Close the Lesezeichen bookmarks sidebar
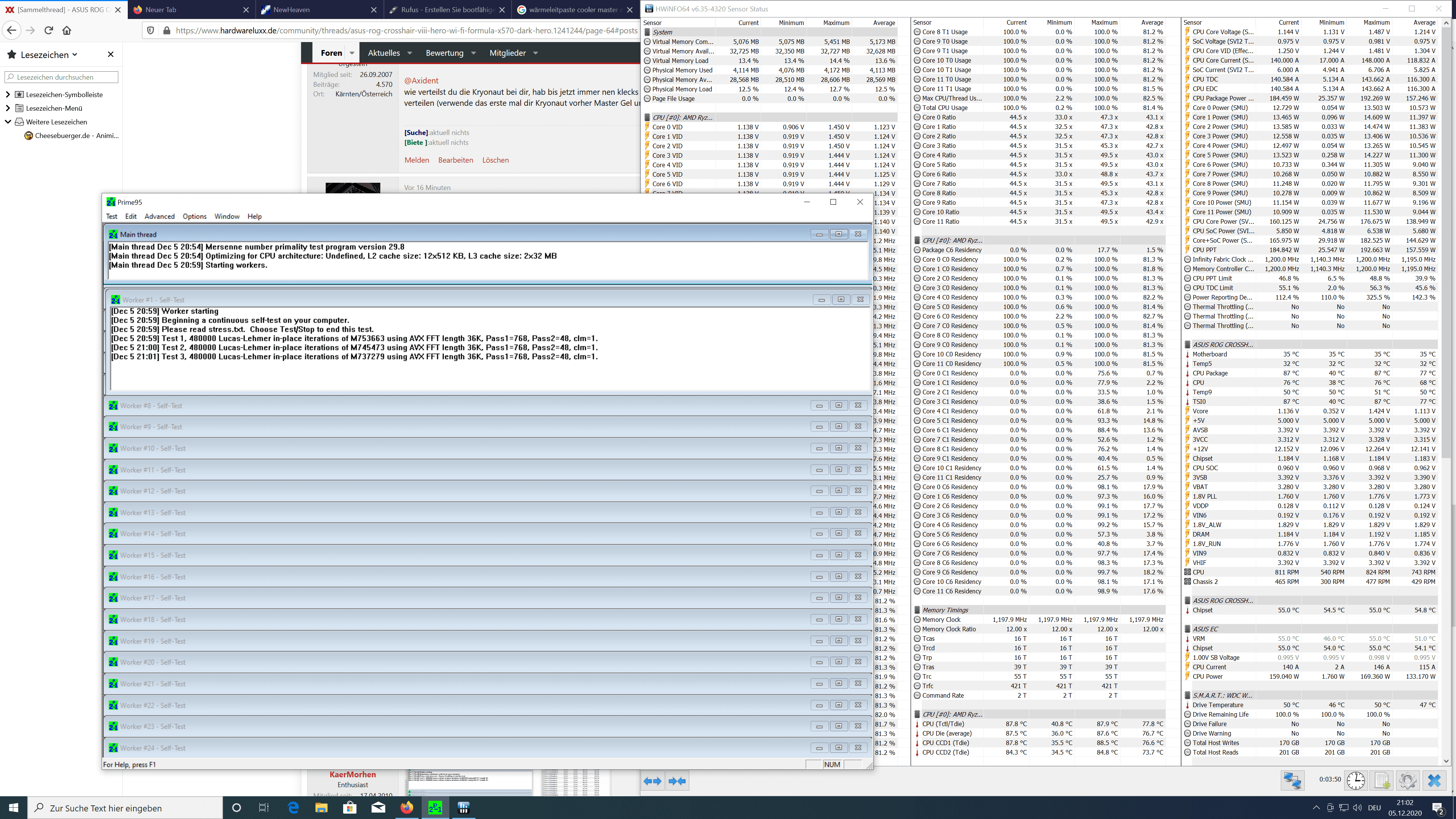 tap(111, 54)
